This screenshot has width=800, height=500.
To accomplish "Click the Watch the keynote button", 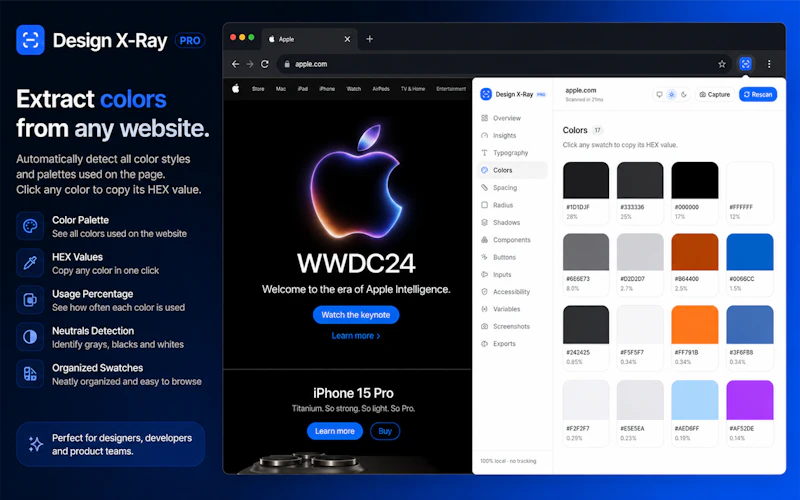I will [x=356, y=315].
